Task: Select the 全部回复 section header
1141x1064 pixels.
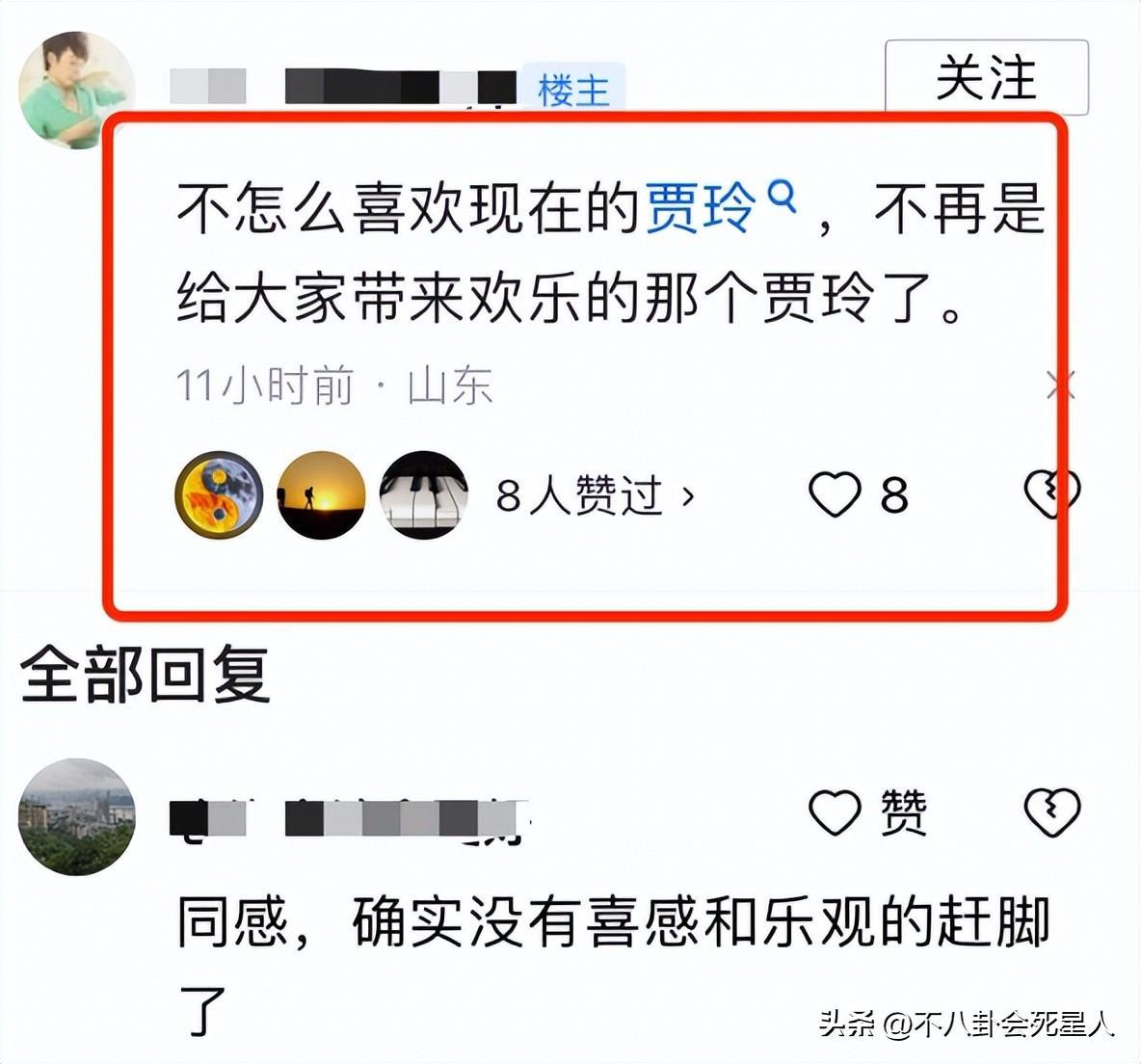Action: coord(146,675)
